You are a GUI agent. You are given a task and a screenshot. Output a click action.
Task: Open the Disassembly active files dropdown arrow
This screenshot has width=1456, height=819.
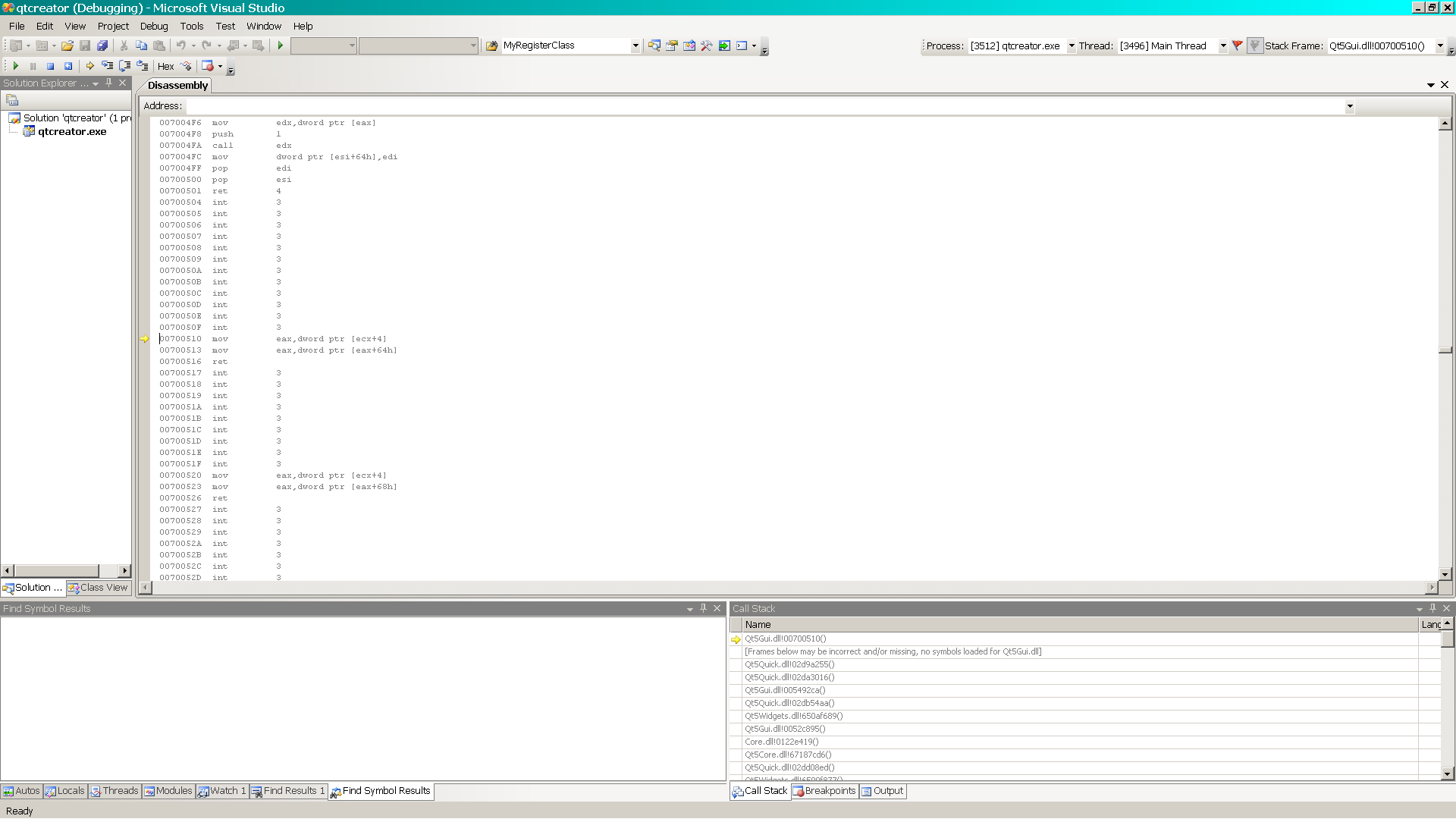[x=1431, y=85]
